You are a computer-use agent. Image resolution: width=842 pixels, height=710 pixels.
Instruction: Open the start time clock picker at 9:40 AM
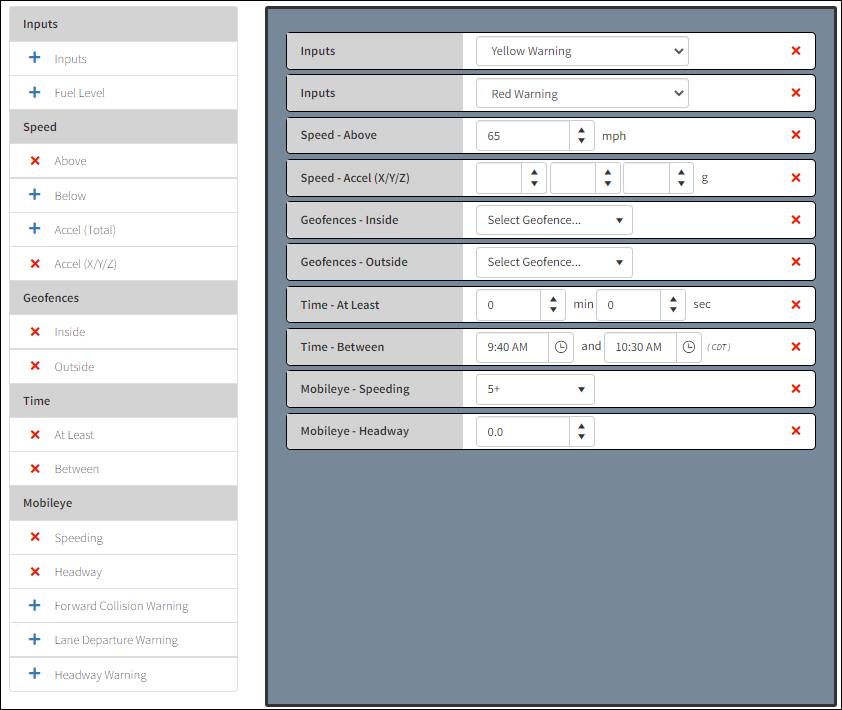(561, 347)
